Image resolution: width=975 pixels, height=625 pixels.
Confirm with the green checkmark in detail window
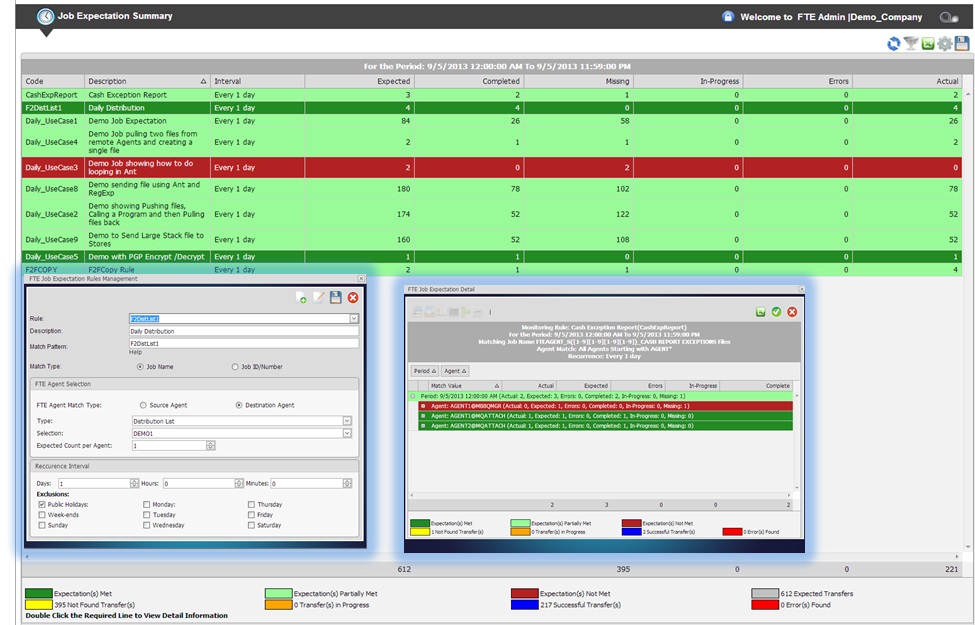click(x=776, y=312)
